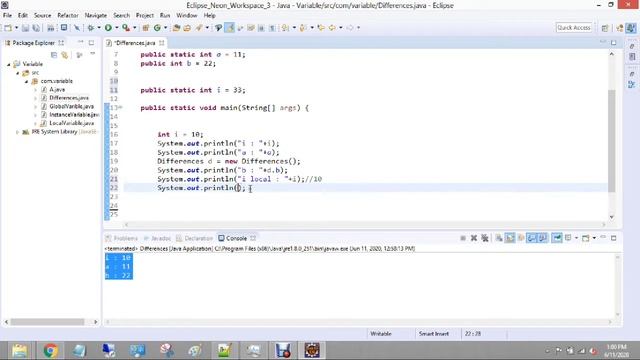Minimize the Package Explorer view
This screenshot has width=640, height=360.
point(80,42)
